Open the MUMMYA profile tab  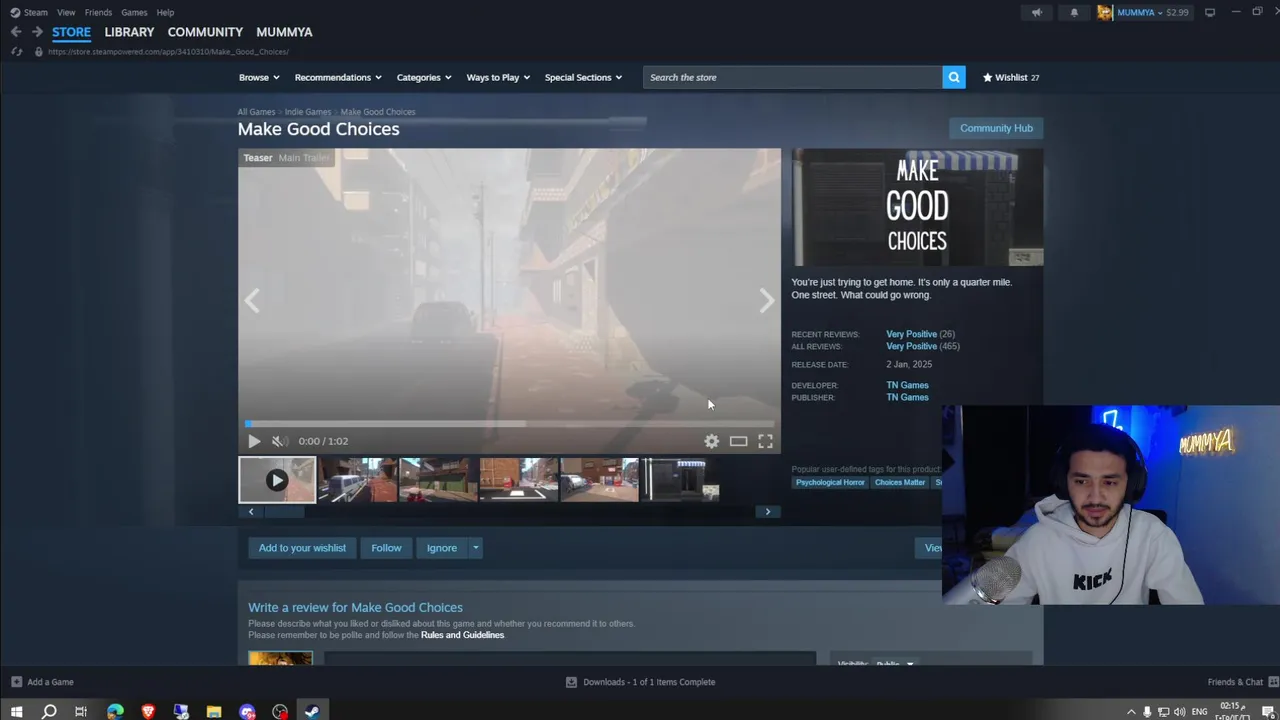284,32
